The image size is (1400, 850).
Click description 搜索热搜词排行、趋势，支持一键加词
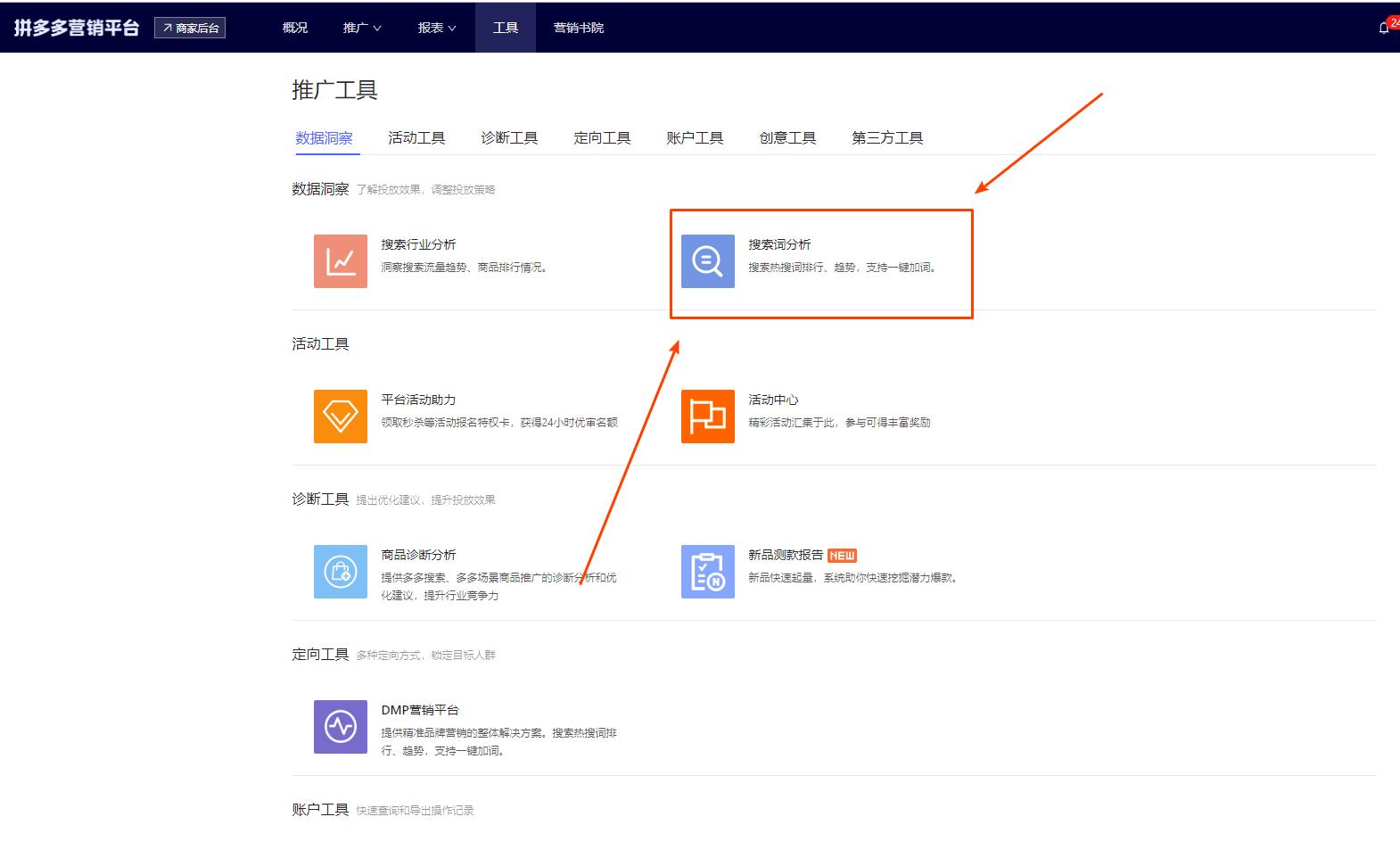click(x=843, y=267)
